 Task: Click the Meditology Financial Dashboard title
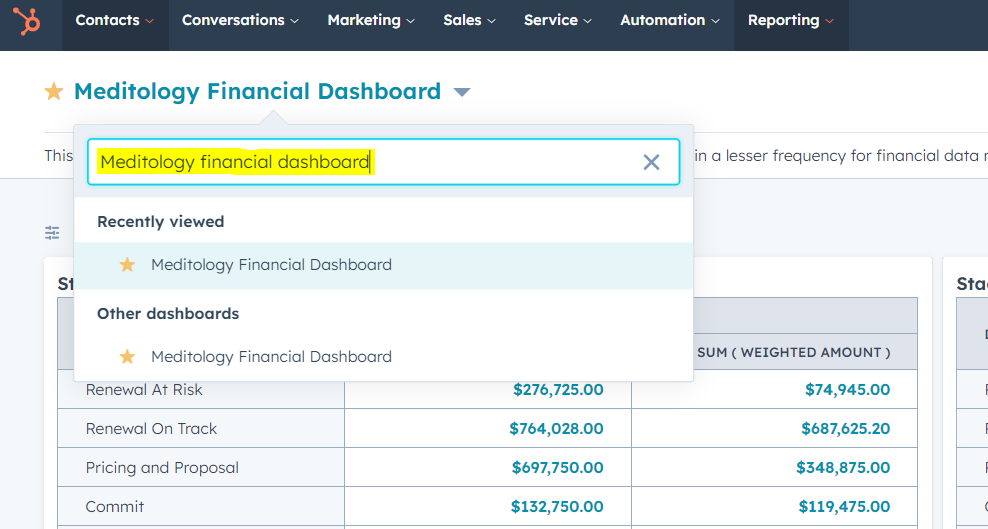(x=257, y=92)
